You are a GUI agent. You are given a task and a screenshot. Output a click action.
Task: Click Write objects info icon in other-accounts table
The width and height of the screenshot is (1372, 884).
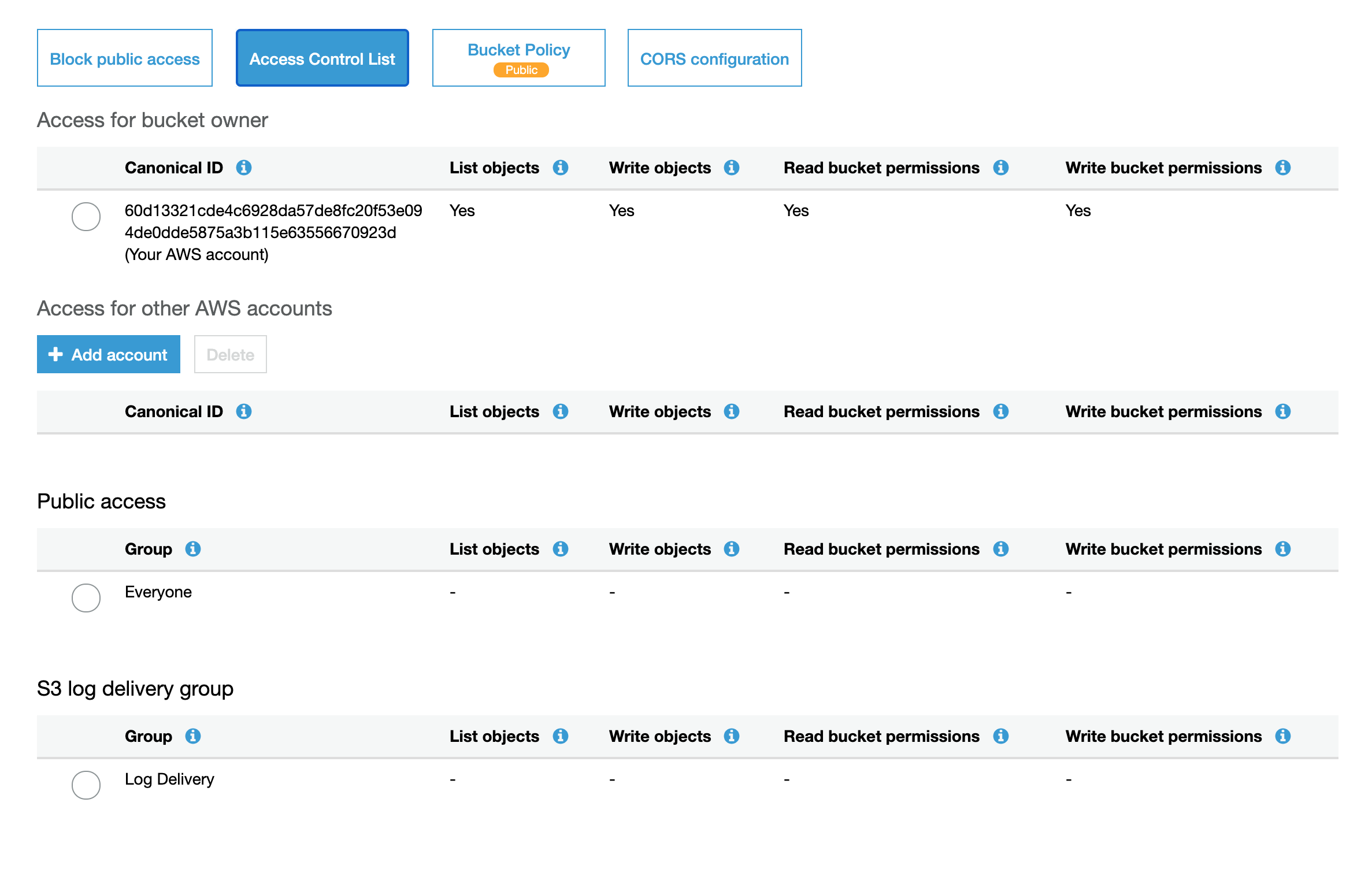point(731,411)
